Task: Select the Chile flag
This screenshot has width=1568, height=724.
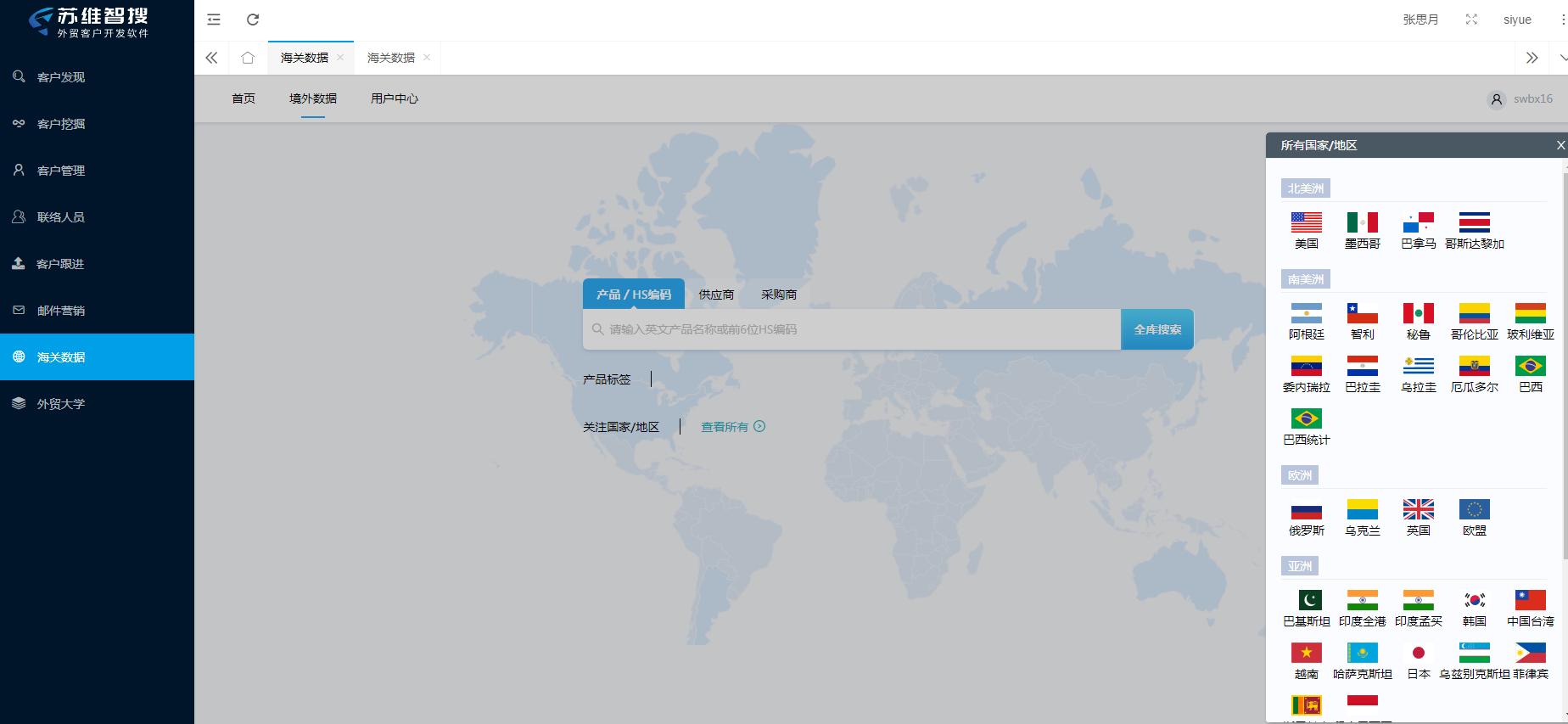Action: (x=1362, y=313)
